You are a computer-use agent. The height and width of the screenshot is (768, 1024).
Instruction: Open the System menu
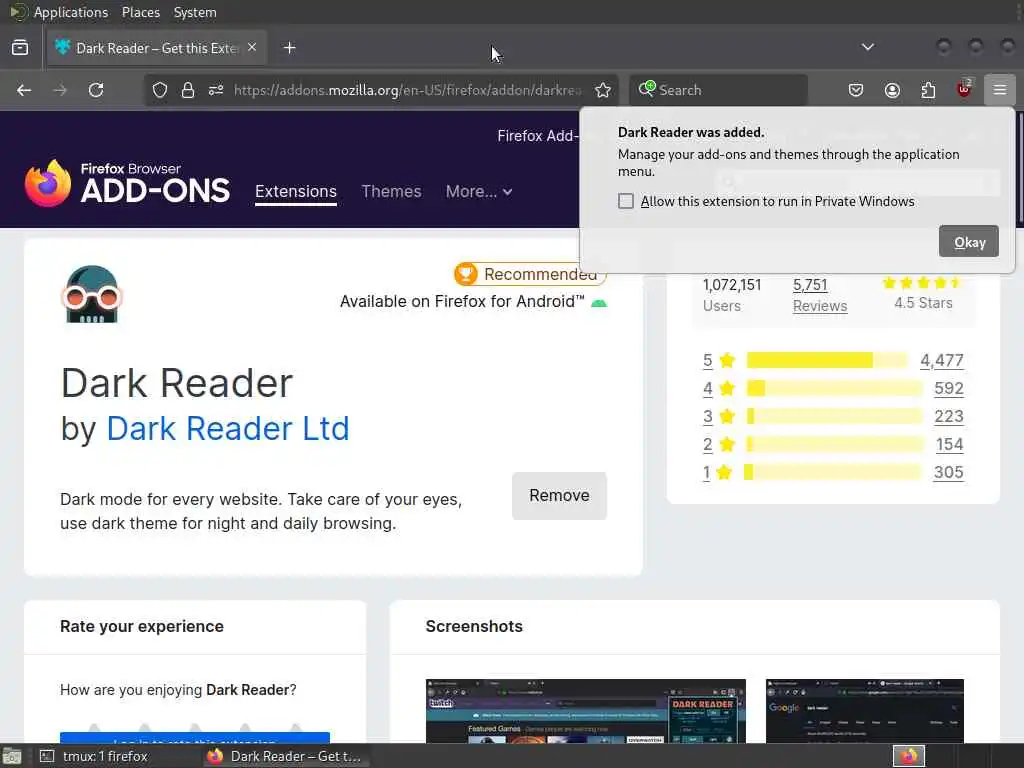pos(195,12)
